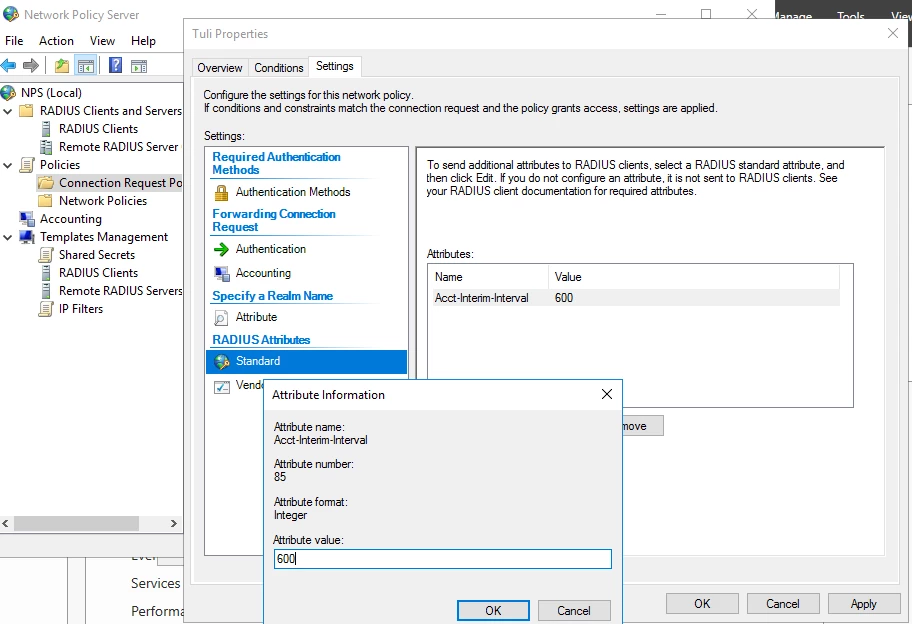Close the Tuli Properties window
This screenshot has width=912, height=624.
893,33
